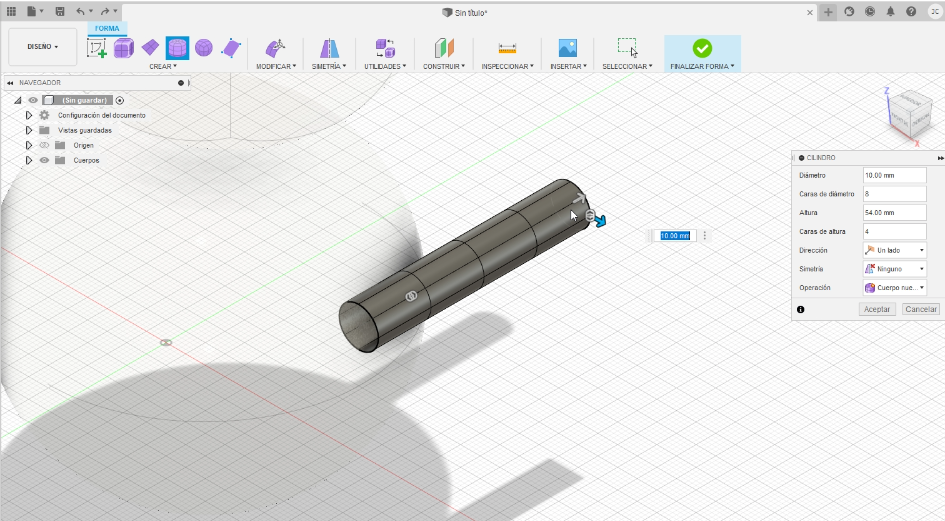The image size is (945, 521).
Task: Open the Dirección dropdown set to Un lado
Action: pyautogui.click(x=894, y=250)
